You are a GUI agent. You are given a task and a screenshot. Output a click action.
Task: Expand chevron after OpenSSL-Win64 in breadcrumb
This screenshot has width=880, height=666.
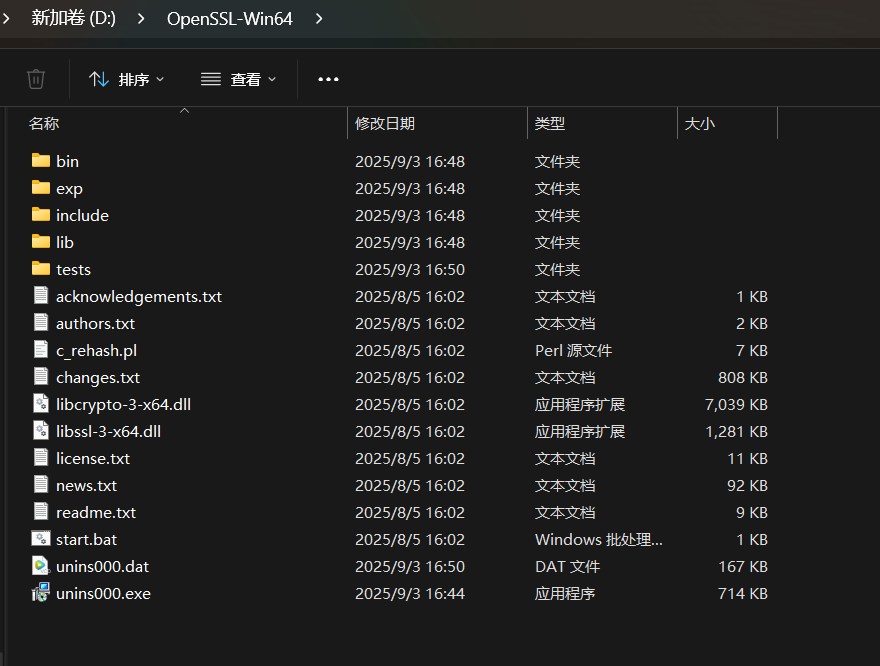(x=319, y=19)
